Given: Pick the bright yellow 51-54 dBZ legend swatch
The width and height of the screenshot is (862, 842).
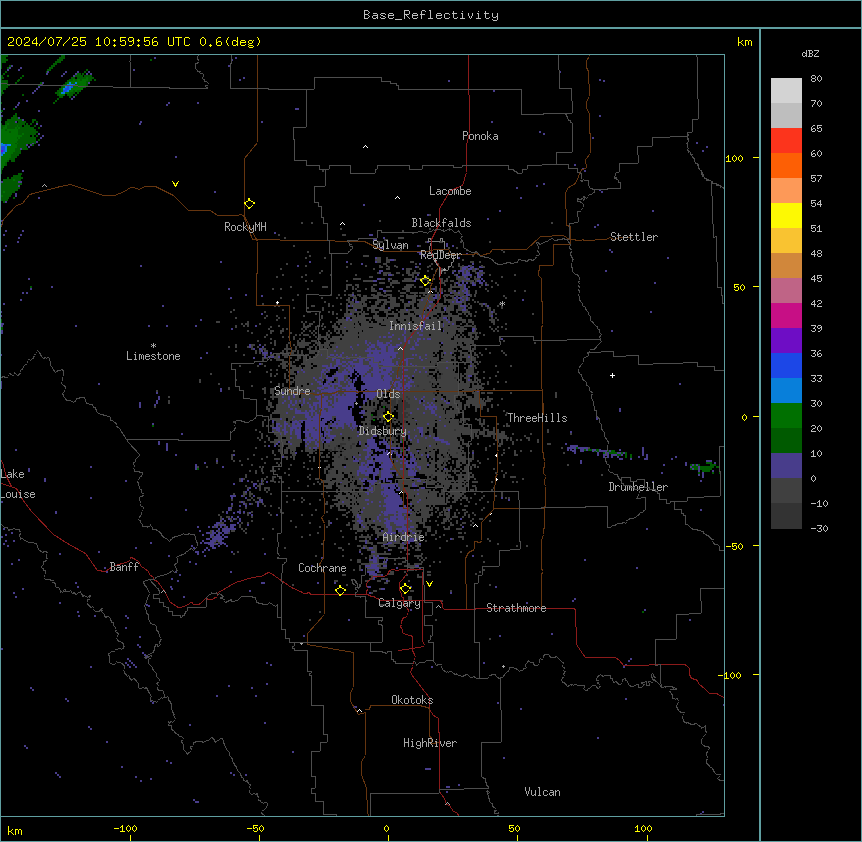Looking at the screenshot, I should pos(786,216).
